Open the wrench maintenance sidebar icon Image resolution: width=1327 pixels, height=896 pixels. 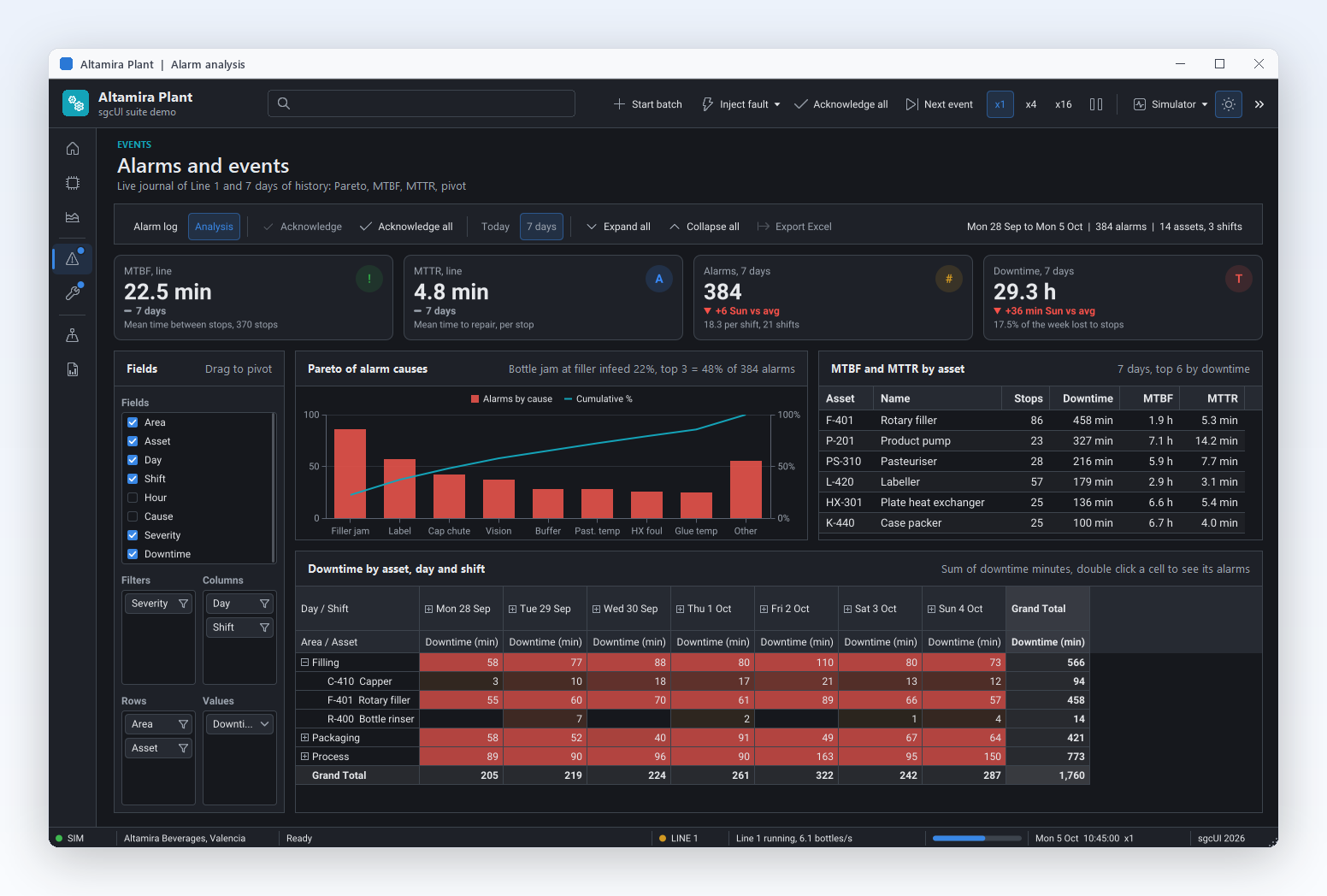click(x=73, y=293)
